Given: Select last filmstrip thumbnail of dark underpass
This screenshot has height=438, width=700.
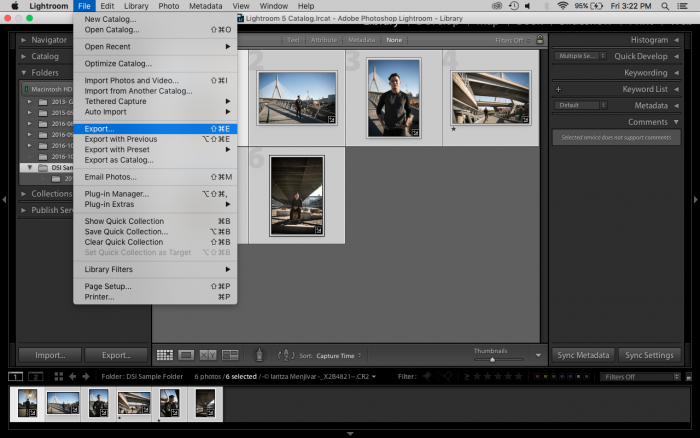Looking at the screenshot, I should tap(205, 403).
